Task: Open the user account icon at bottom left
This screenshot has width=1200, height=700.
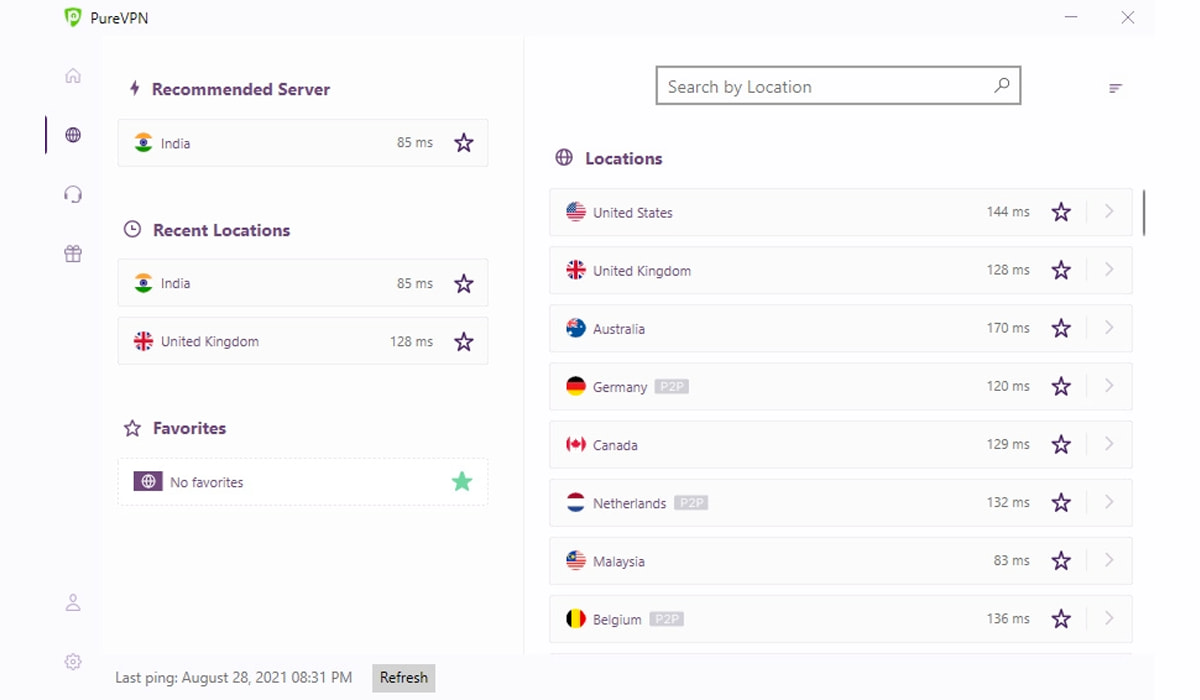Action: [x=72, y=602]
